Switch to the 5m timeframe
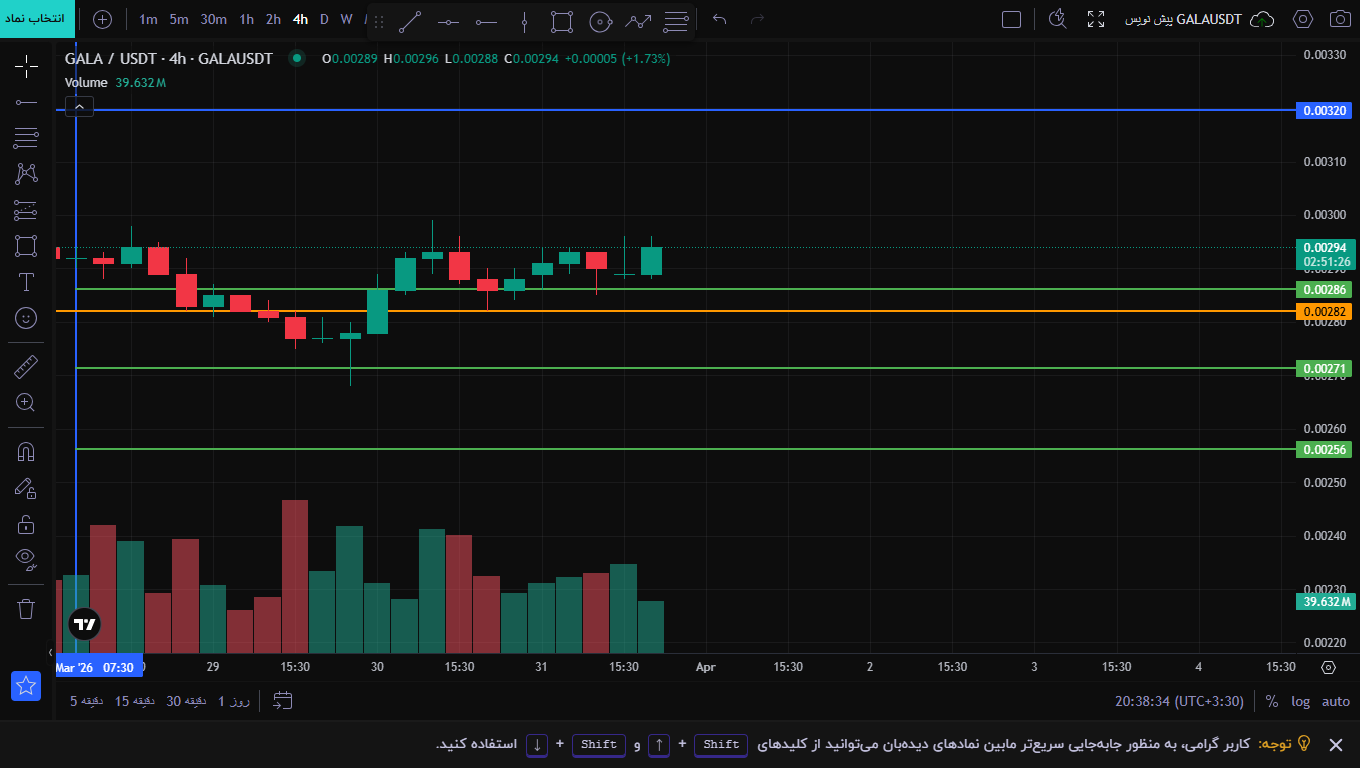1360x768 pixels. pos(179,19)
